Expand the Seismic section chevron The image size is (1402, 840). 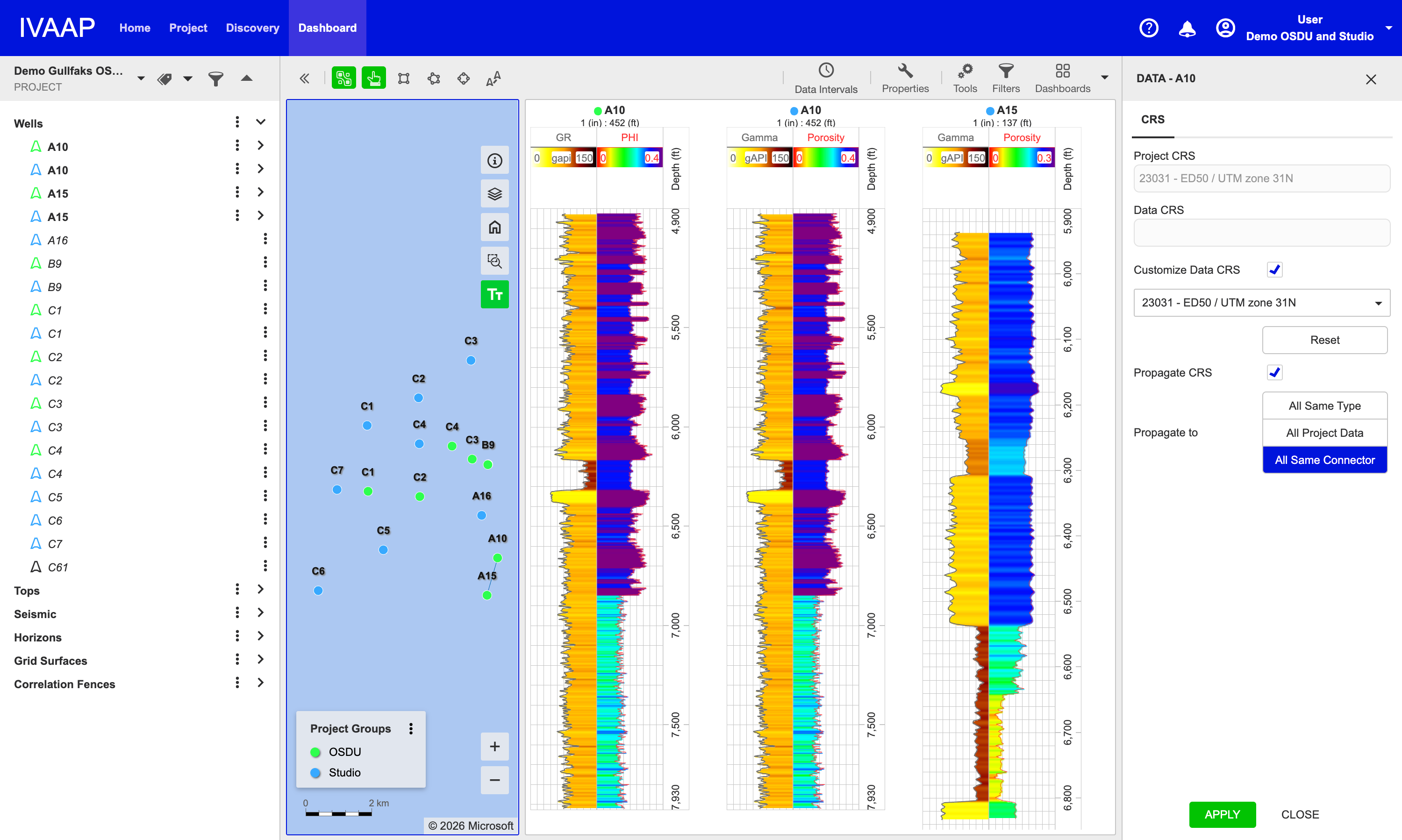(260, 612)
